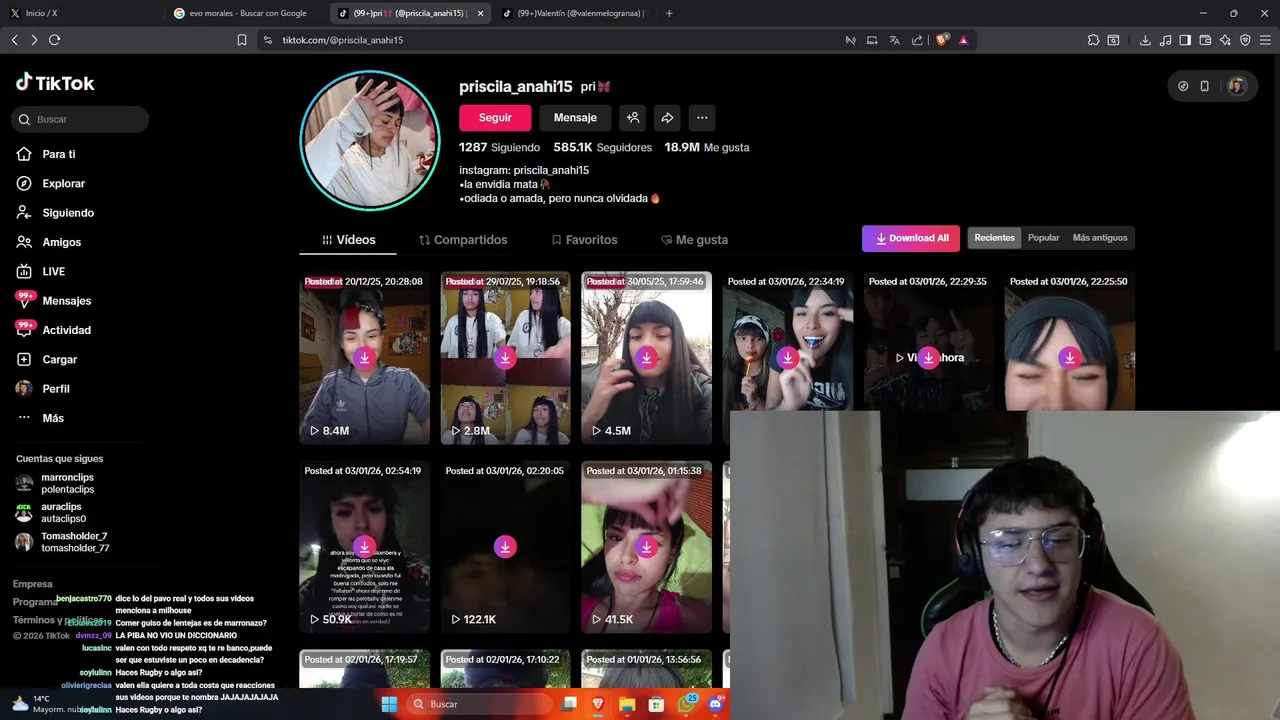Image resolution: width=1280 pixels, height=720 pixels.
Task: Reload the page
Action: pos(54,40)
